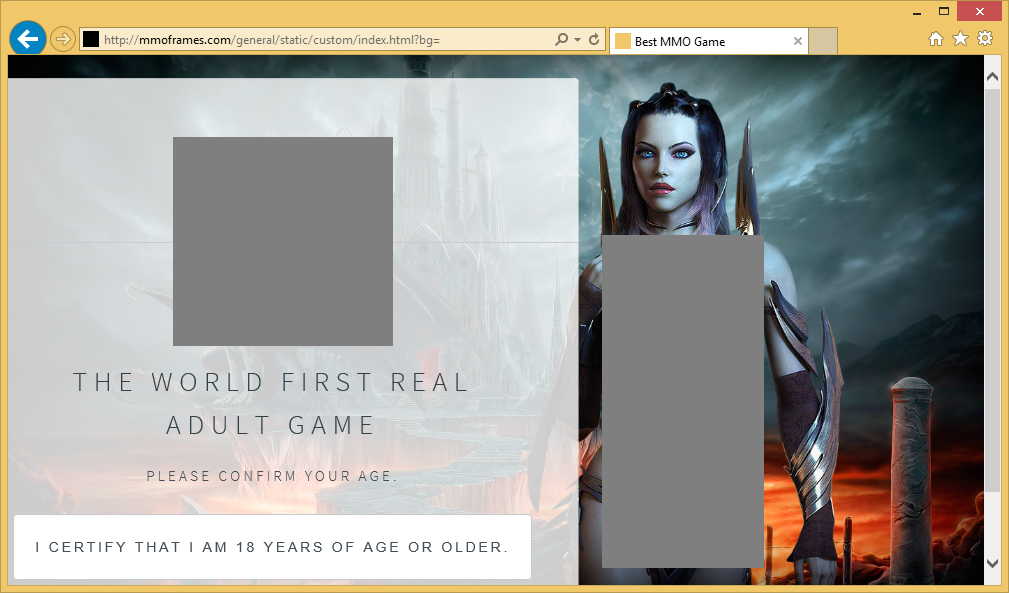
Task: Click the scrollbar up arrow
Action: 992,76
